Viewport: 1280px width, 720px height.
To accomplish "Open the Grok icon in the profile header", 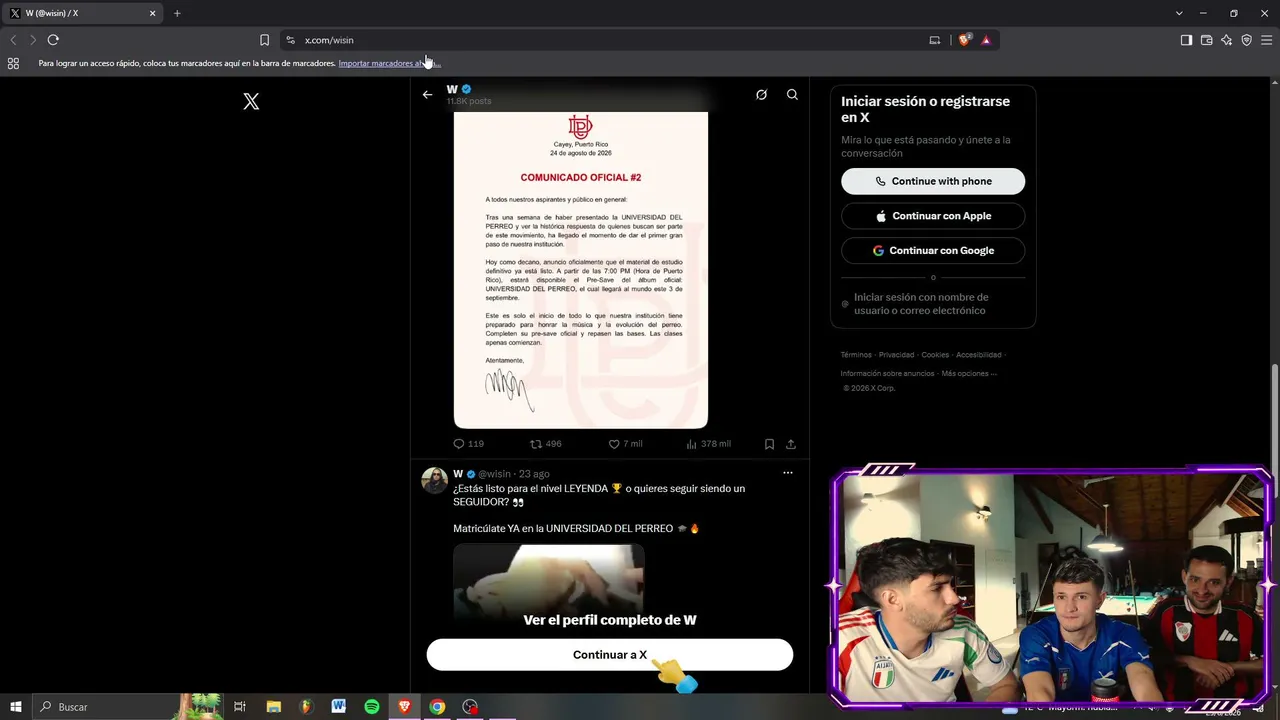I will [761, 95].
